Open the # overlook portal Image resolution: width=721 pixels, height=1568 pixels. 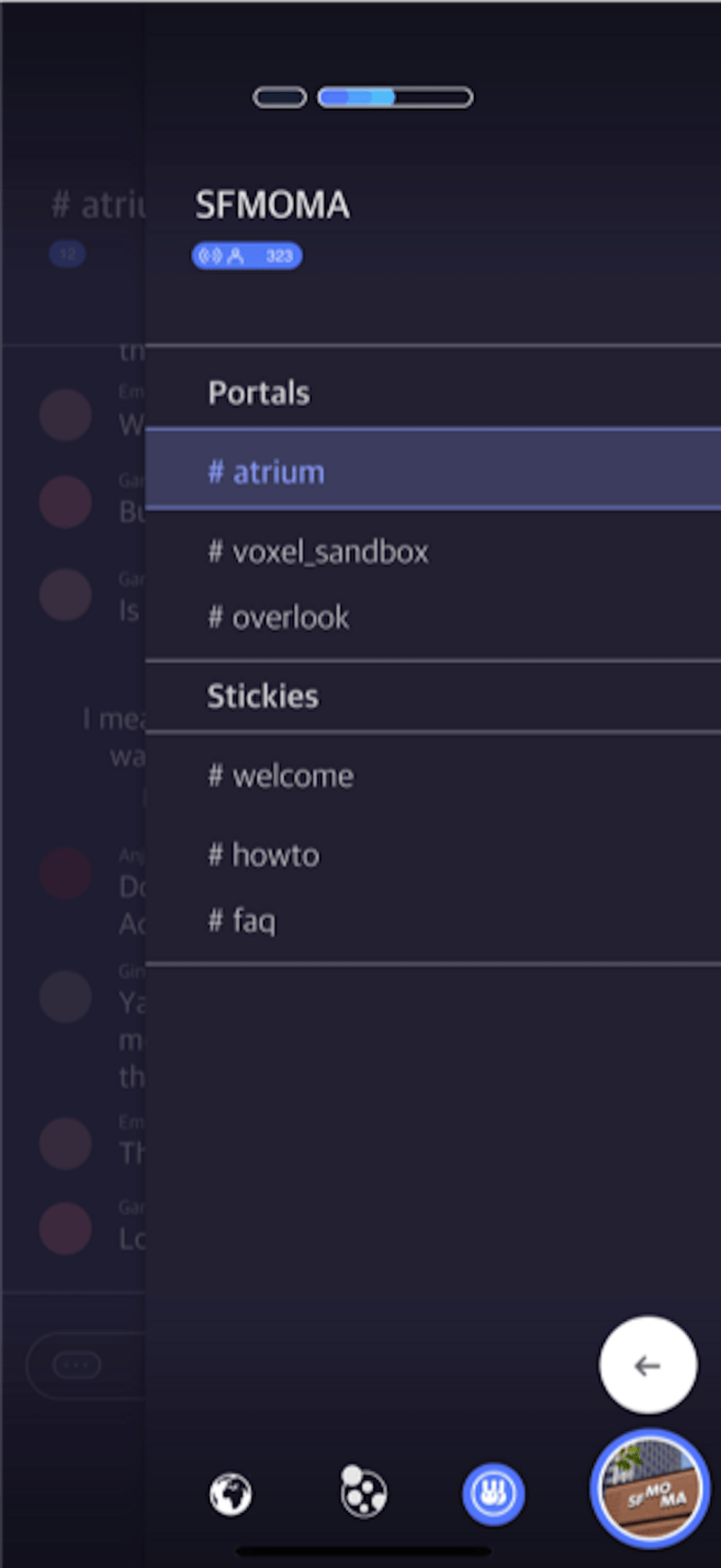433,617
